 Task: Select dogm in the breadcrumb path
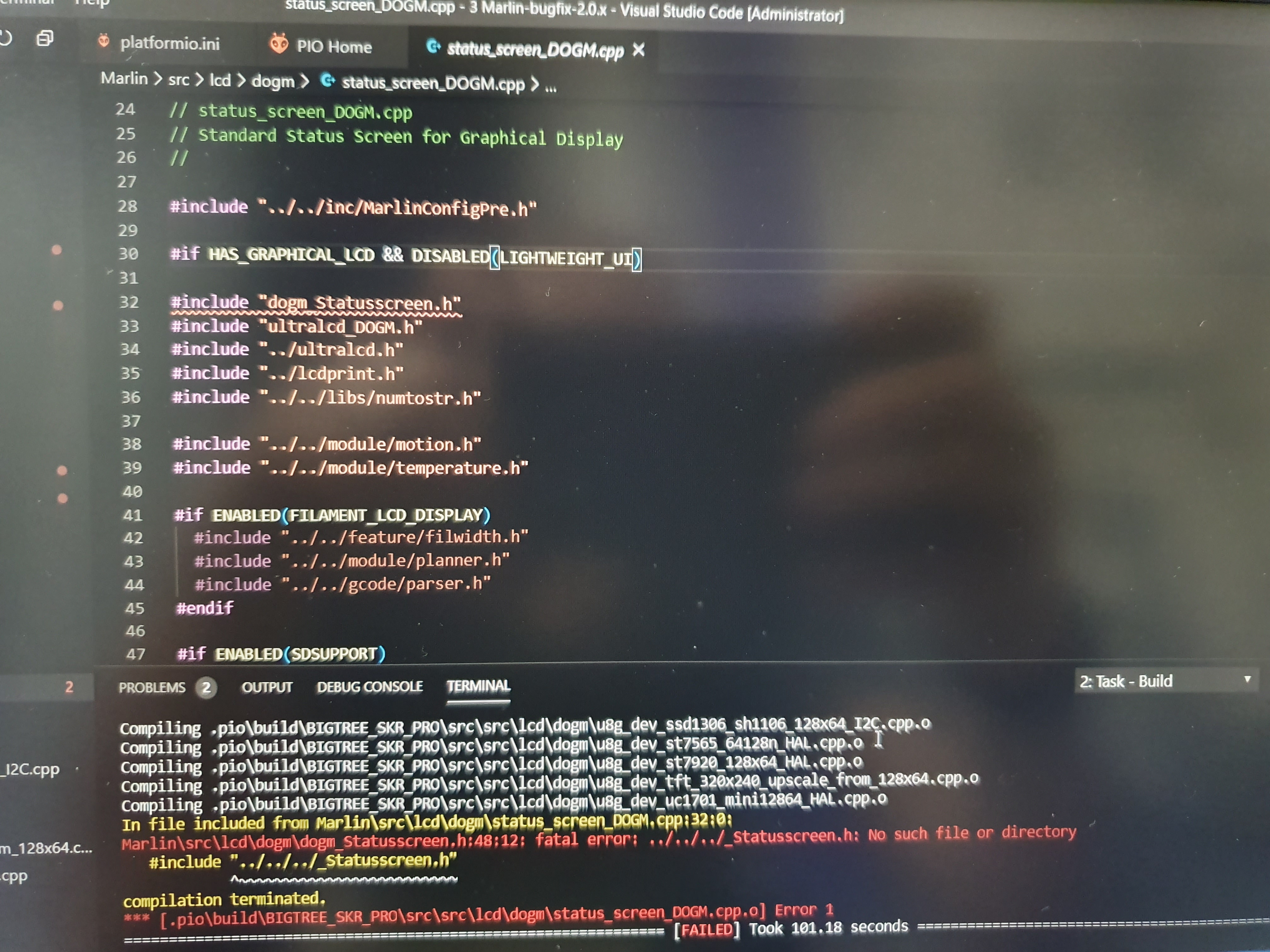pyautogui.click(x=273, y=82)
